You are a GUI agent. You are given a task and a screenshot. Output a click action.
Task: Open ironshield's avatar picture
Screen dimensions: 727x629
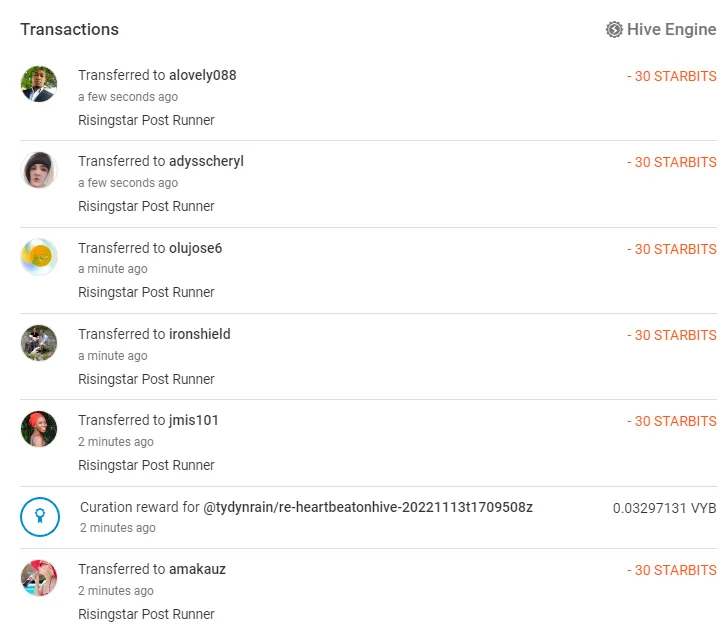coord(39,343)
